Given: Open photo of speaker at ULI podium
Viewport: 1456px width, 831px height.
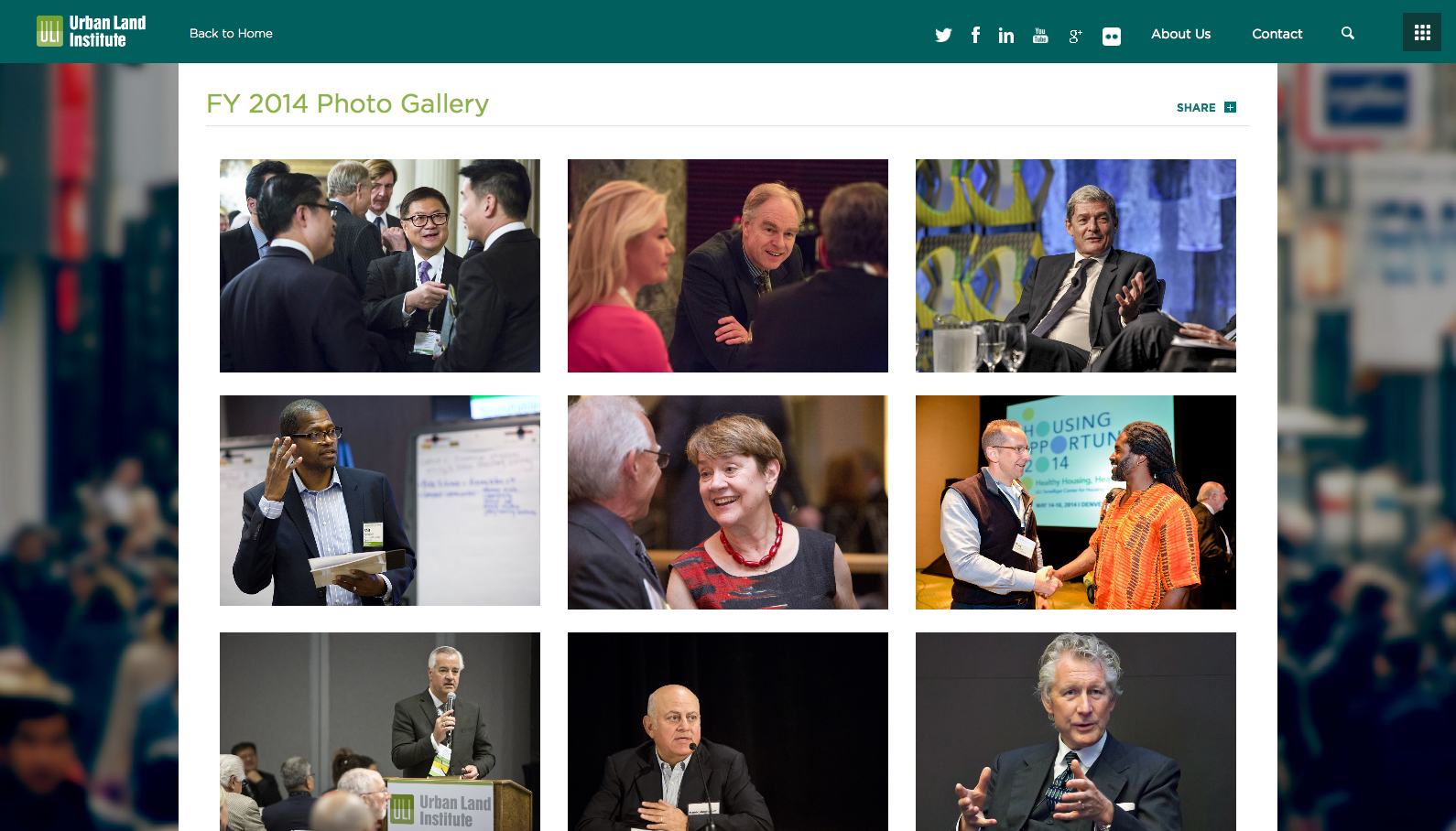Looking at the screenshot, I should pos(380,731).
